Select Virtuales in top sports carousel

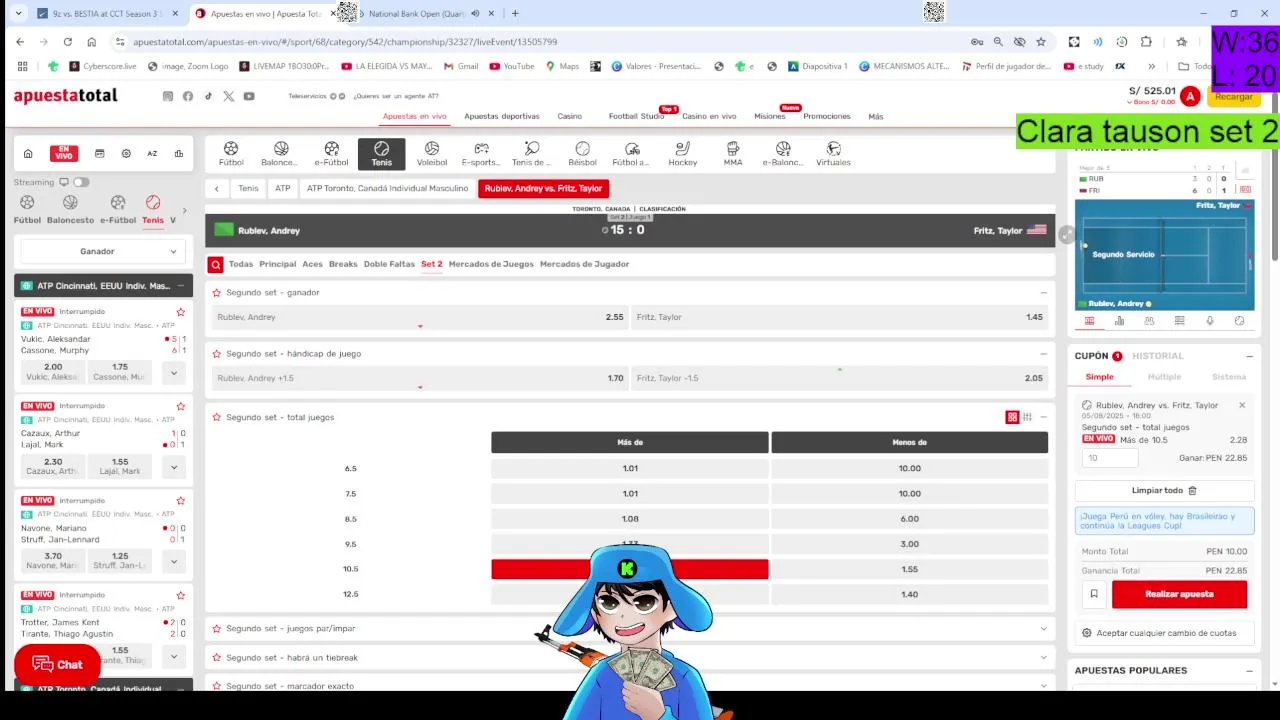click(833, 154)
